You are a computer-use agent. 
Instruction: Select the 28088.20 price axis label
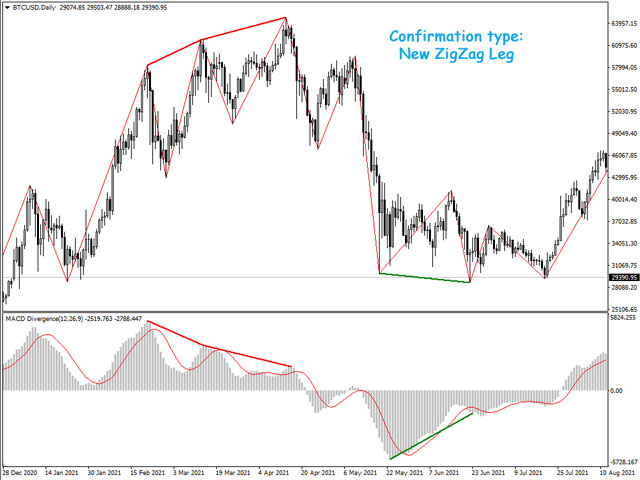[624, 288]
